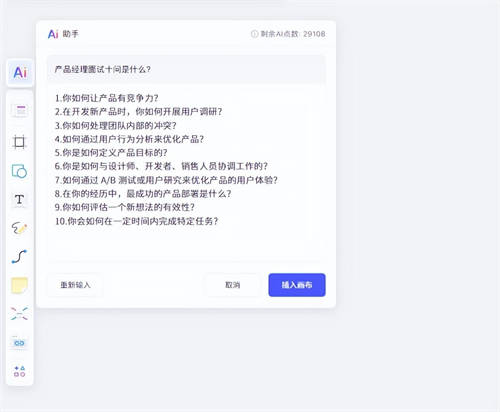Screen dimensions: 500x412
Task: Pick the pen drawing tool
Action: tap(19, 228)
